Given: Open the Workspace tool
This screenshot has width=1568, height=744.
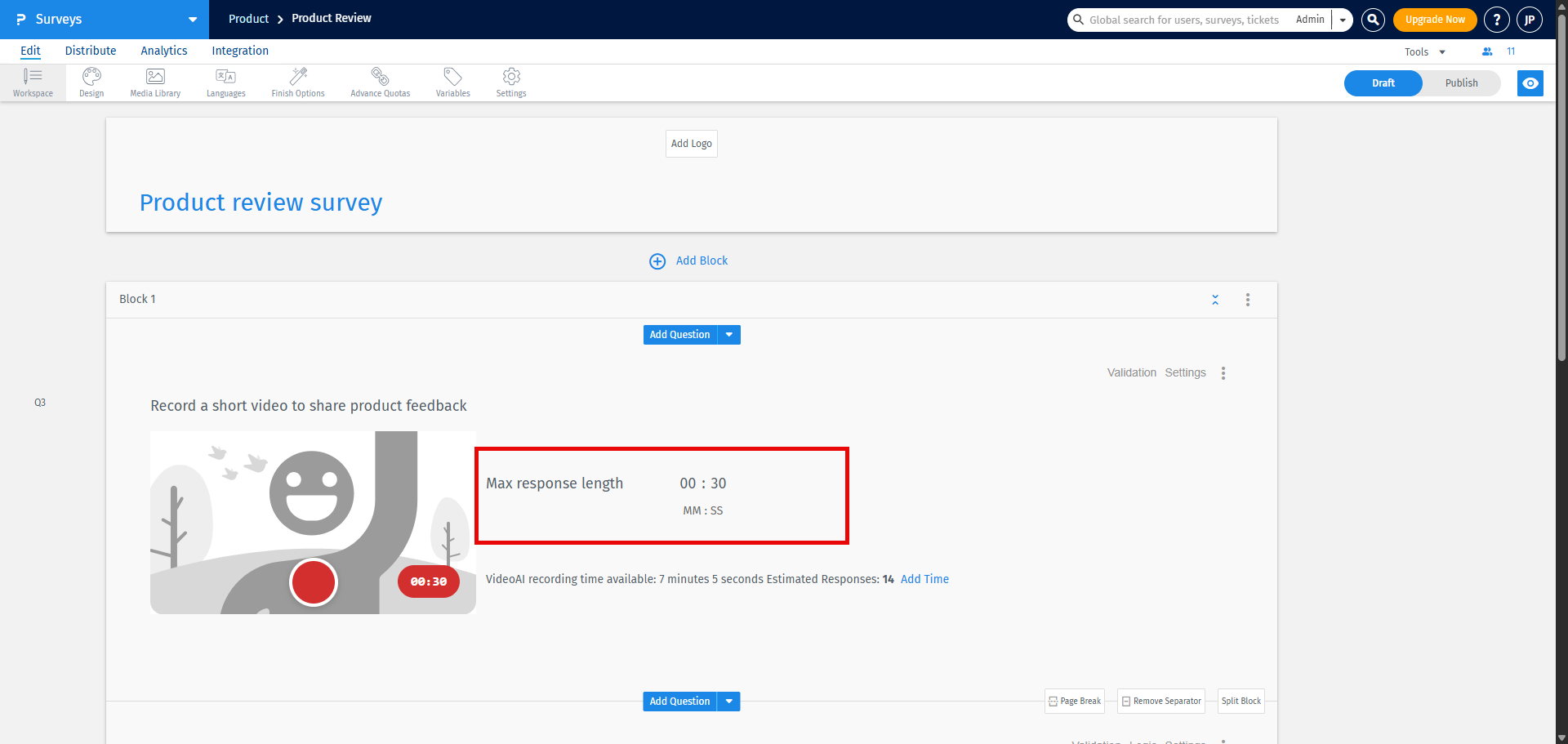Looking at the screenshot, I should [33, 83].
